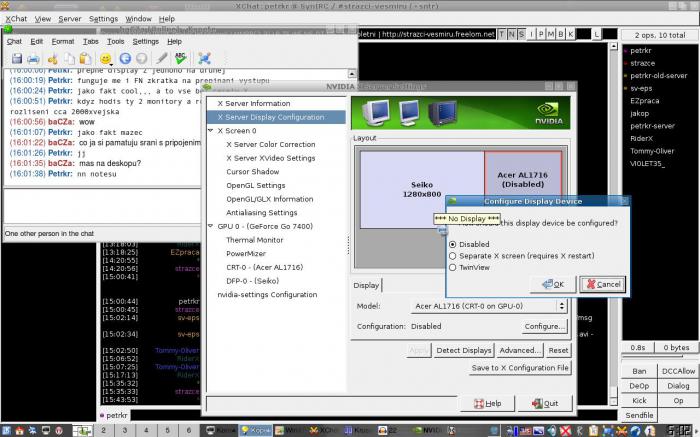Select Separate X screen radio option

click(521, 256)
